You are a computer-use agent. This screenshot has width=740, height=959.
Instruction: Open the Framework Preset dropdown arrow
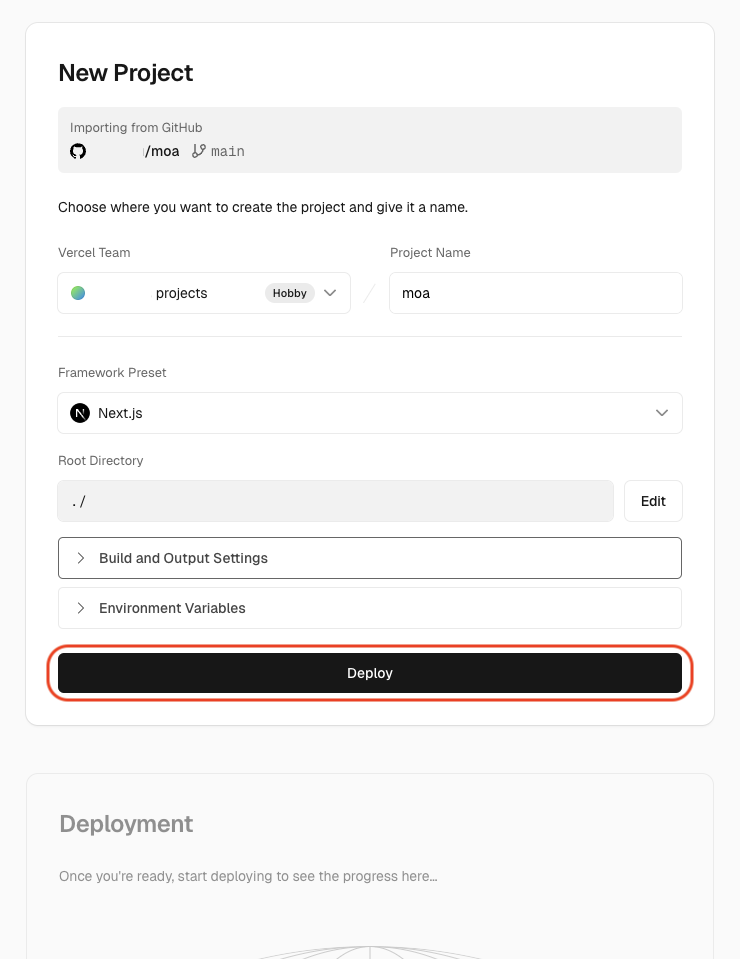tap(662, 413)
